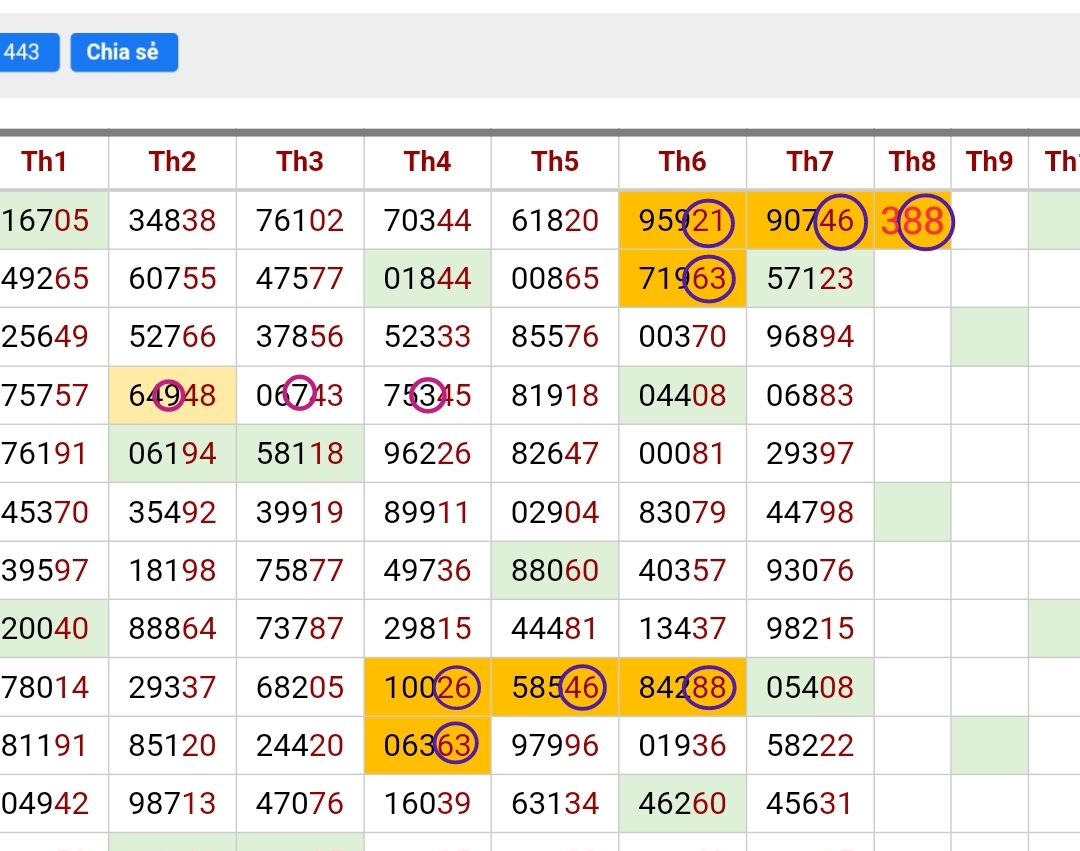Click the green cell 88060
1080x851 pixels.
554,570
